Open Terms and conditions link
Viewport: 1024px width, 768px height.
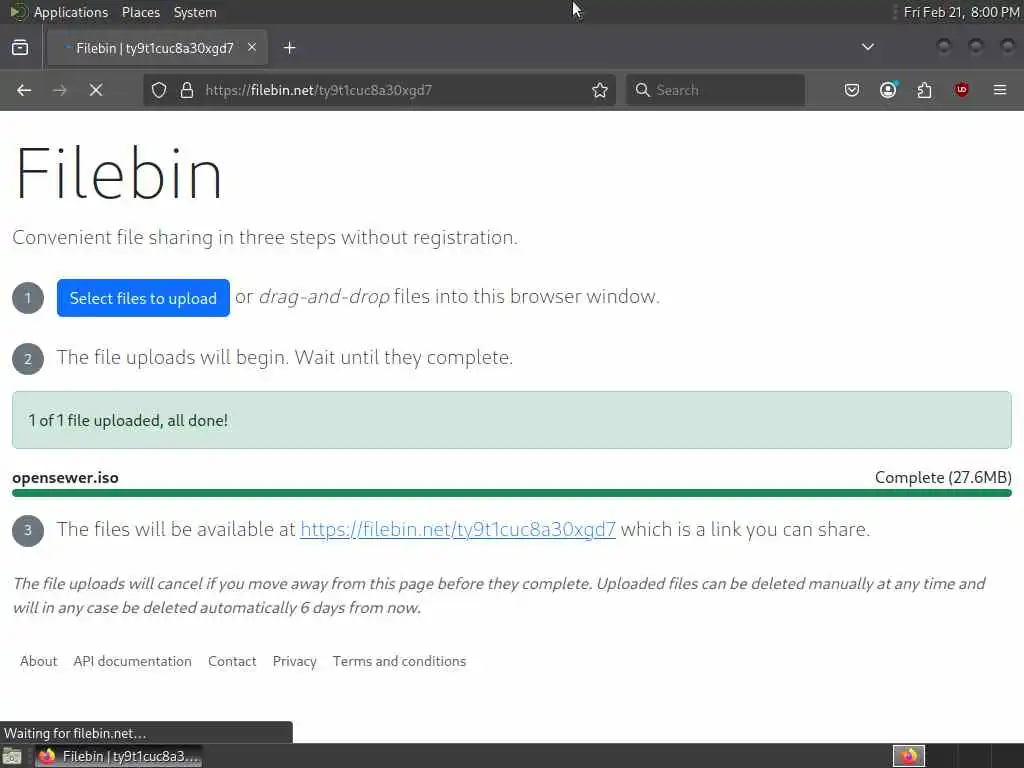[399, 661]
